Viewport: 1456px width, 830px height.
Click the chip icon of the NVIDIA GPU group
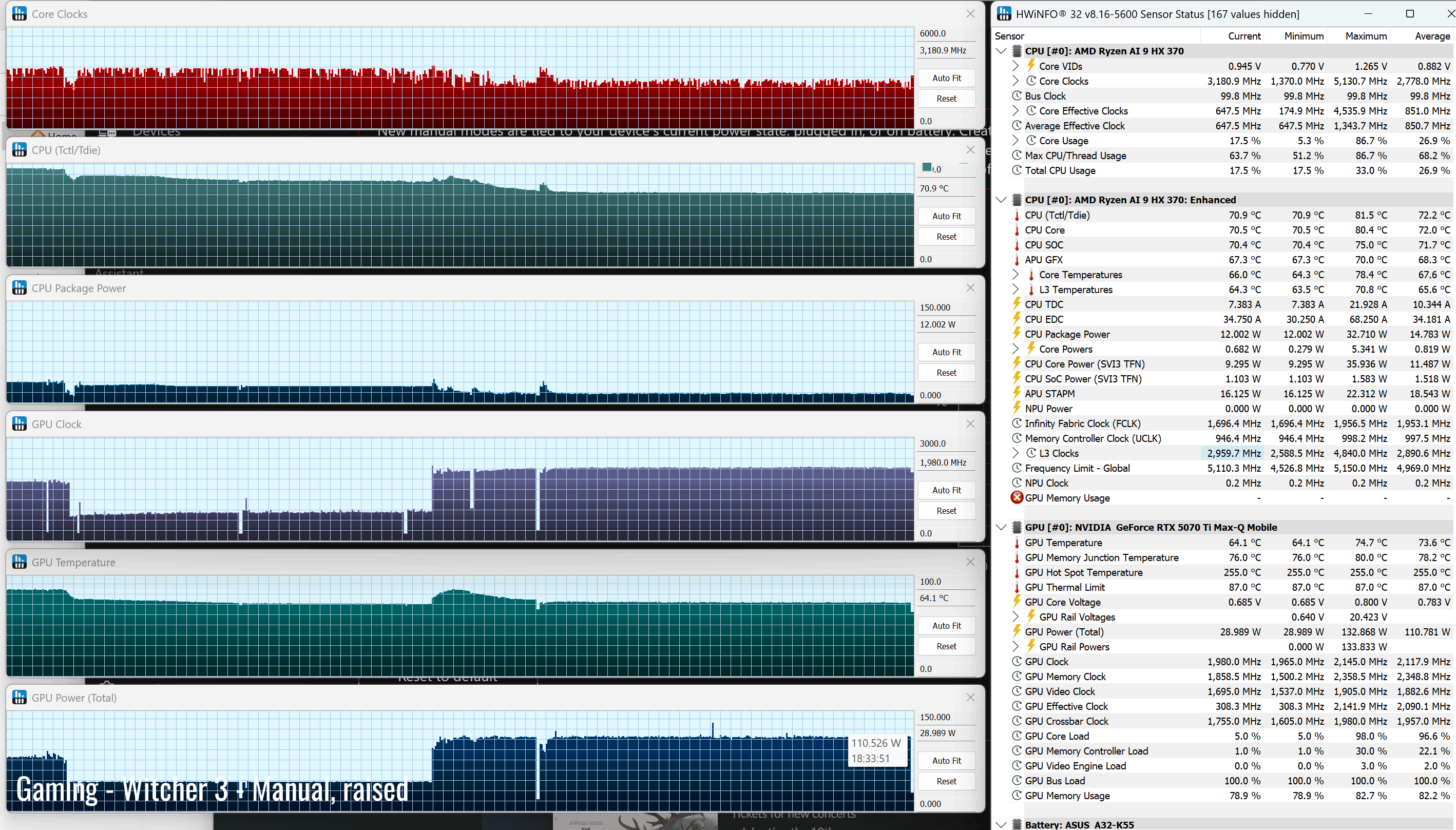[x=1017, y=527]
